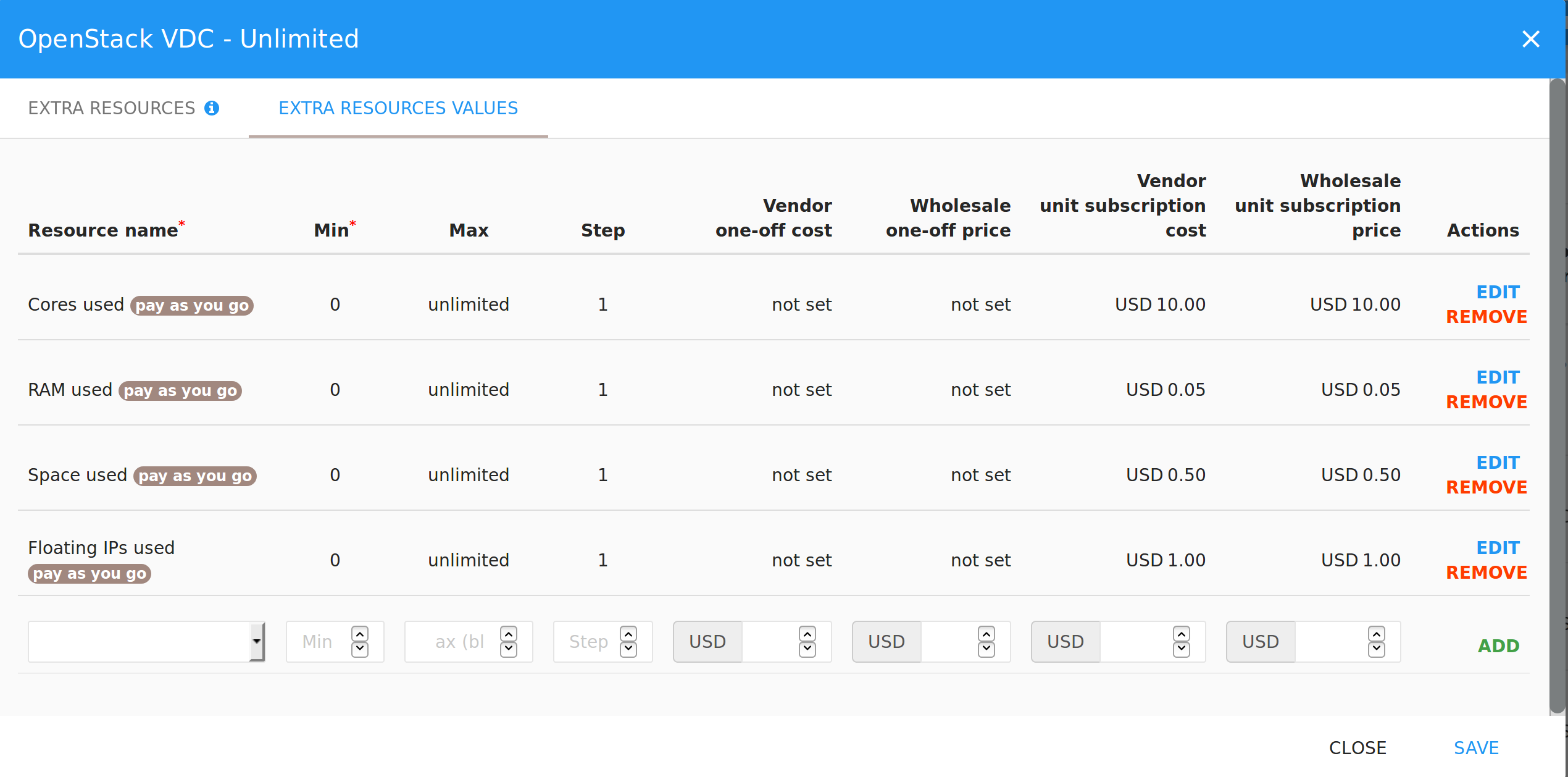Viewport: 1568px width, 777px height.
Task: Decrease the Step value with down arrow
Action: point(628,649)
